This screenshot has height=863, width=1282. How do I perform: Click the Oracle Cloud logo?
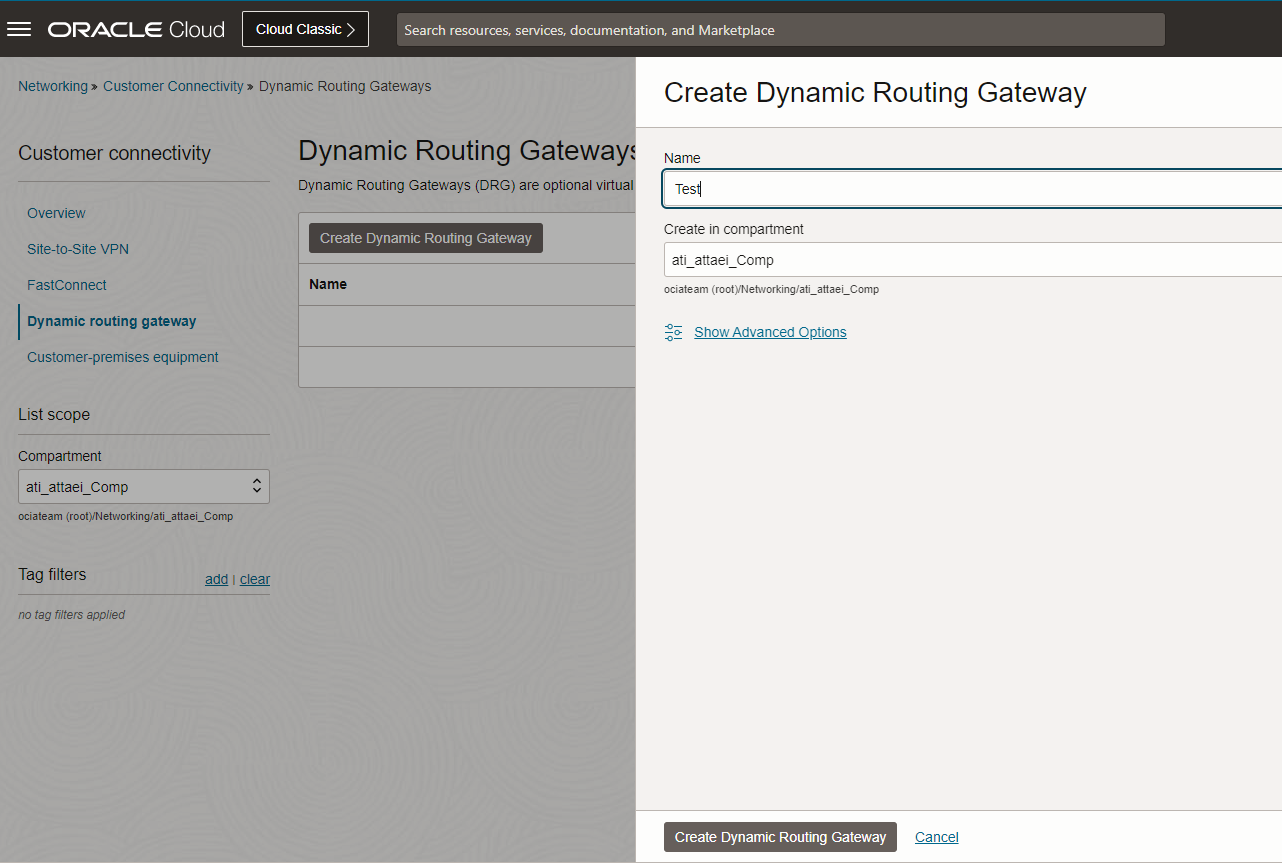(136, 30)
